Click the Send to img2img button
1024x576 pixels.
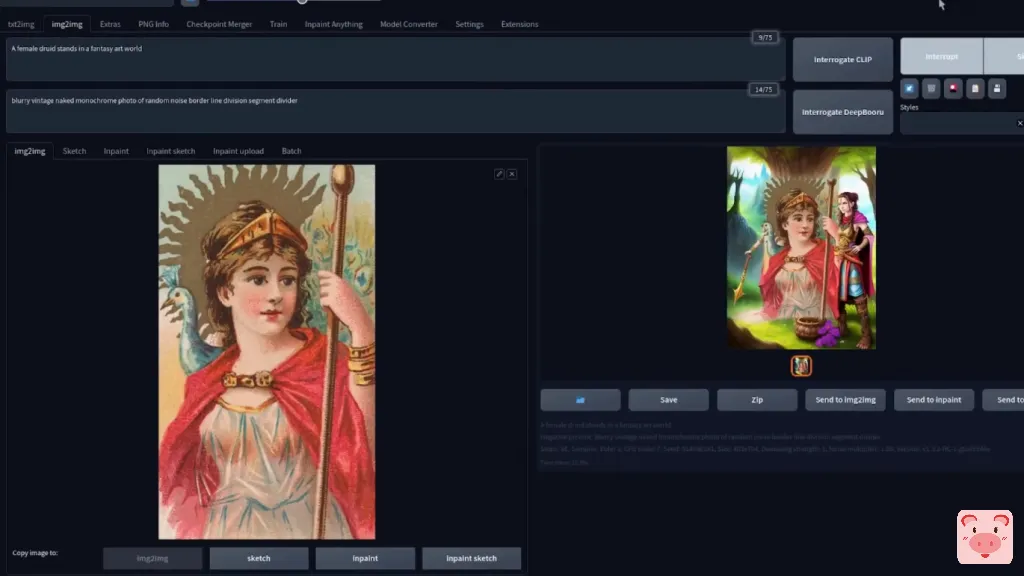point(844,400)
